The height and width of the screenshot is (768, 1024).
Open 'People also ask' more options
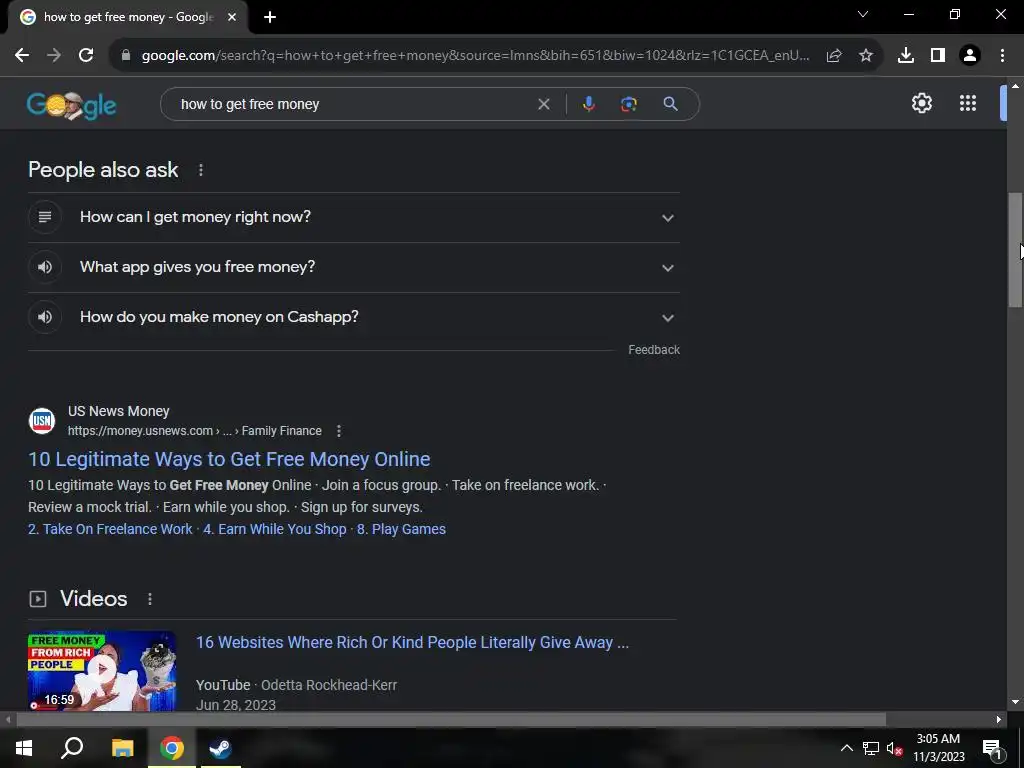pyautogui.click(x=200, y=170)
